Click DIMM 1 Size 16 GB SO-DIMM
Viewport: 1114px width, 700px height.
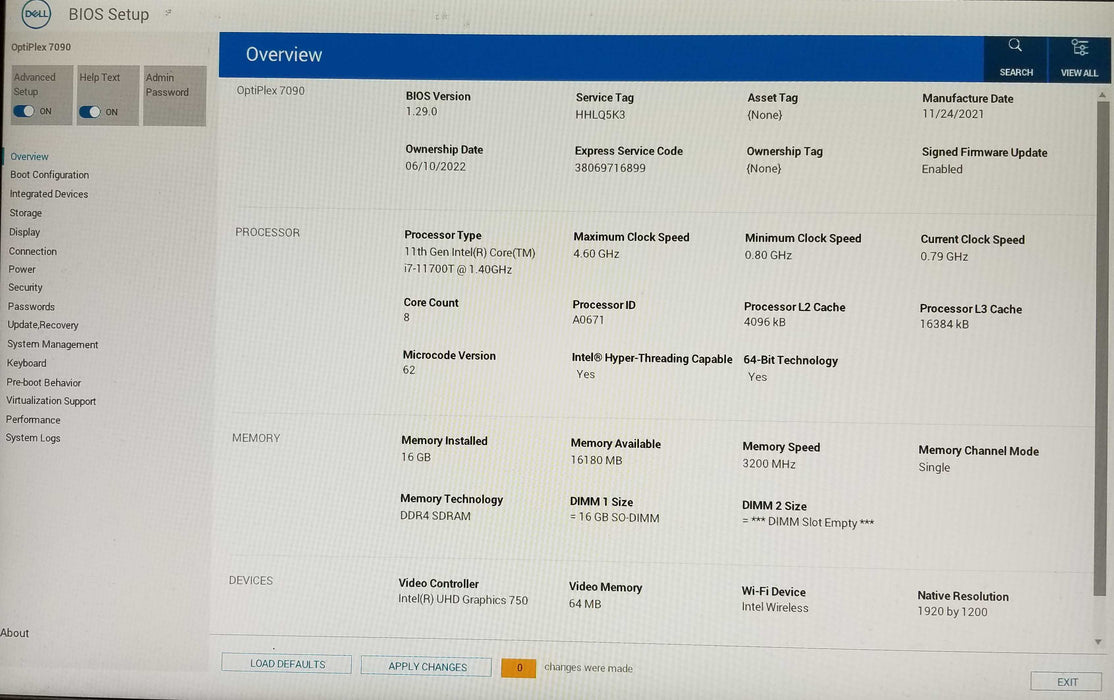point(615,518)
